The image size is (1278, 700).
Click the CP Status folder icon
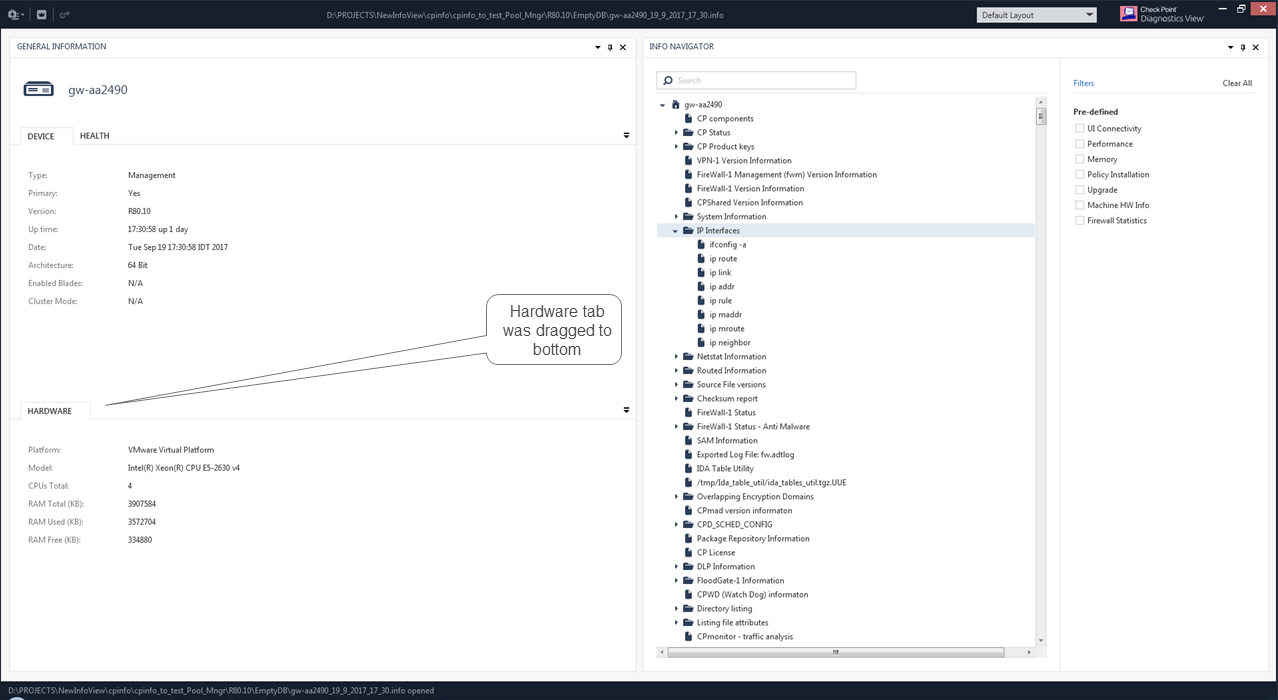coord(688,132)
